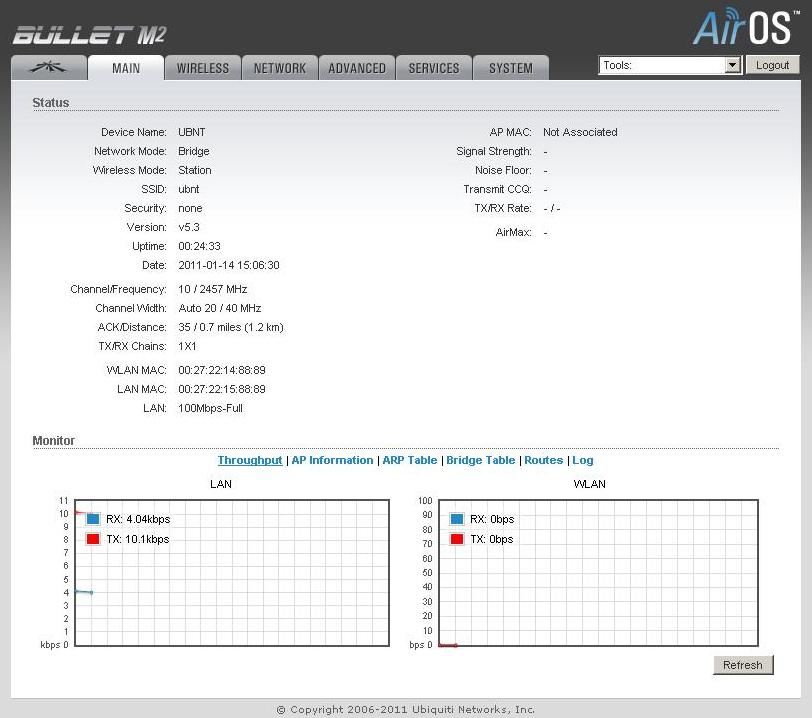Click the blue RX swatch in LAN graph
812x718 pixels.
point(93,519)
